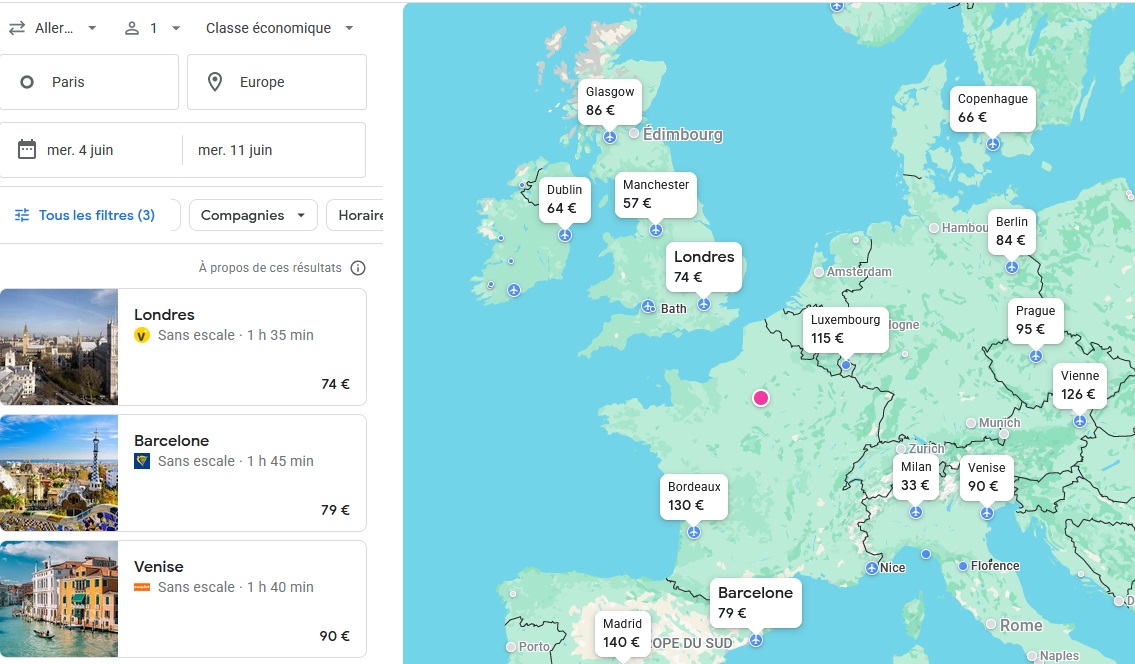1135x664 pixels.
Task: Click the Madrid 140 € map label
Action: pos(622,633)
